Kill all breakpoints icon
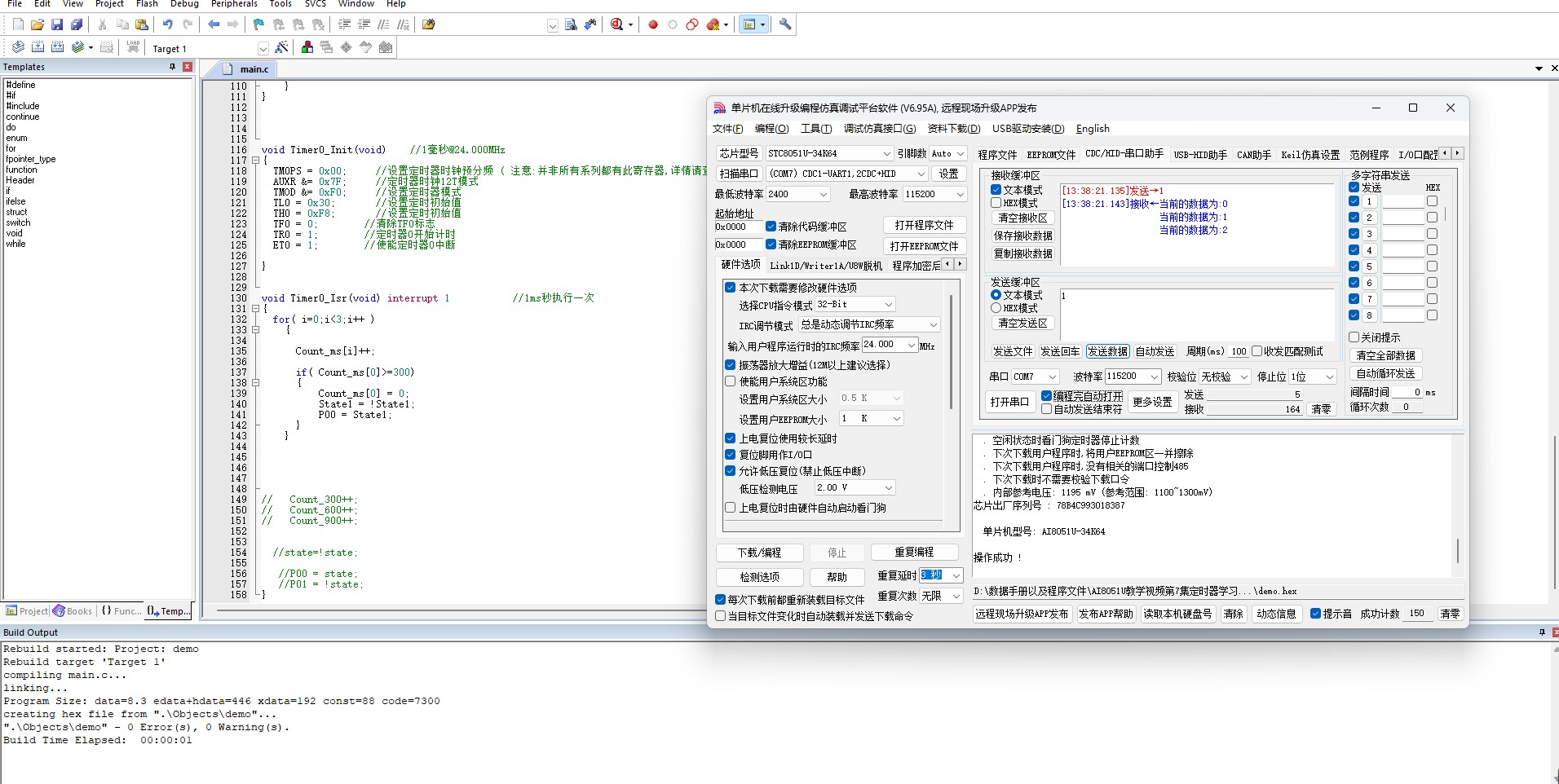Viewport: 1559px width, 784px height. [x=713, y=24]
